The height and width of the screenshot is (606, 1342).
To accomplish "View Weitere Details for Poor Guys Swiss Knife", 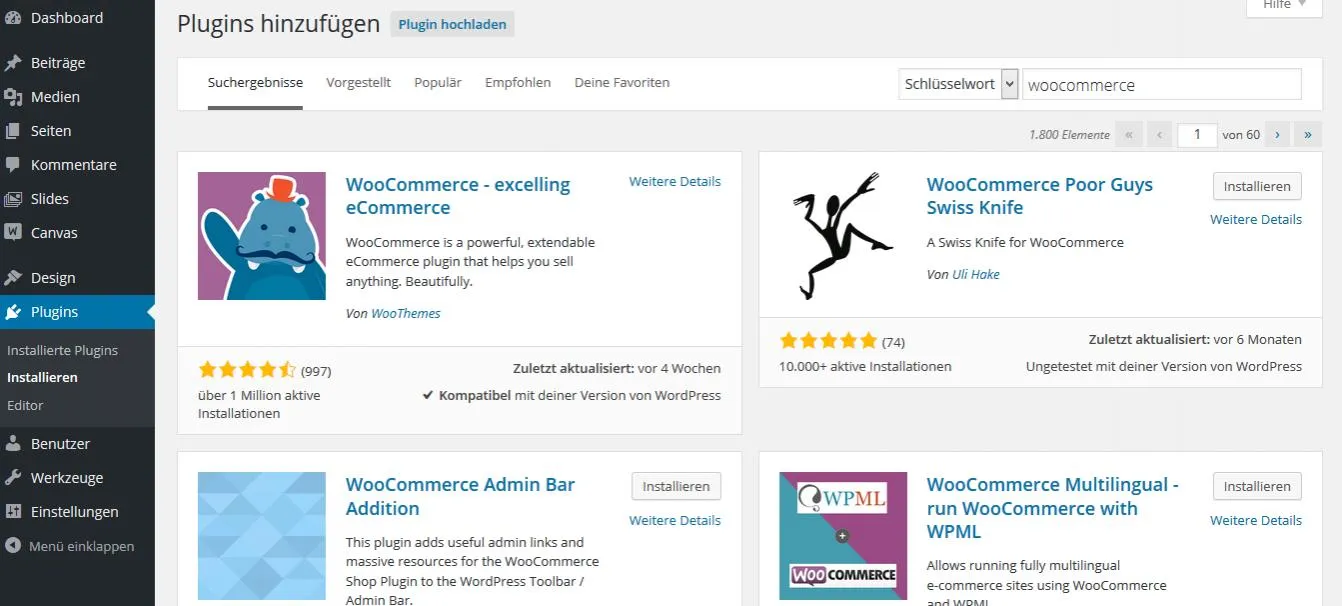I will tap(1256, 220).
